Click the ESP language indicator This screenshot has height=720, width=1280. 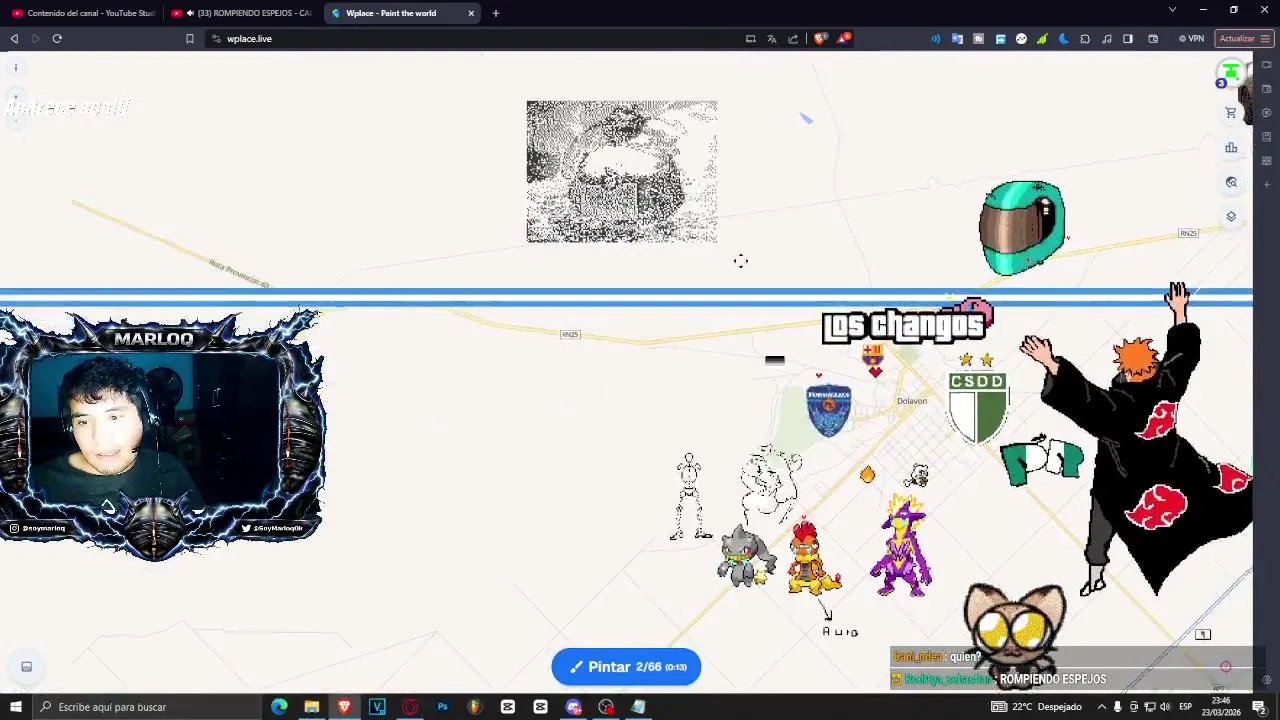point(1185,707)
